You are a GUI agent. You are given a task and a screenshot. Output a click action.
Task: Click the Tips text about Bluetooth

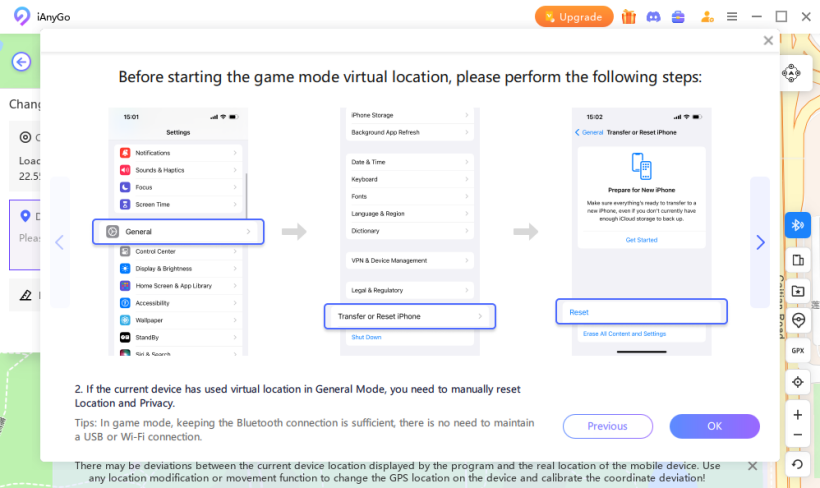point(304,429)
